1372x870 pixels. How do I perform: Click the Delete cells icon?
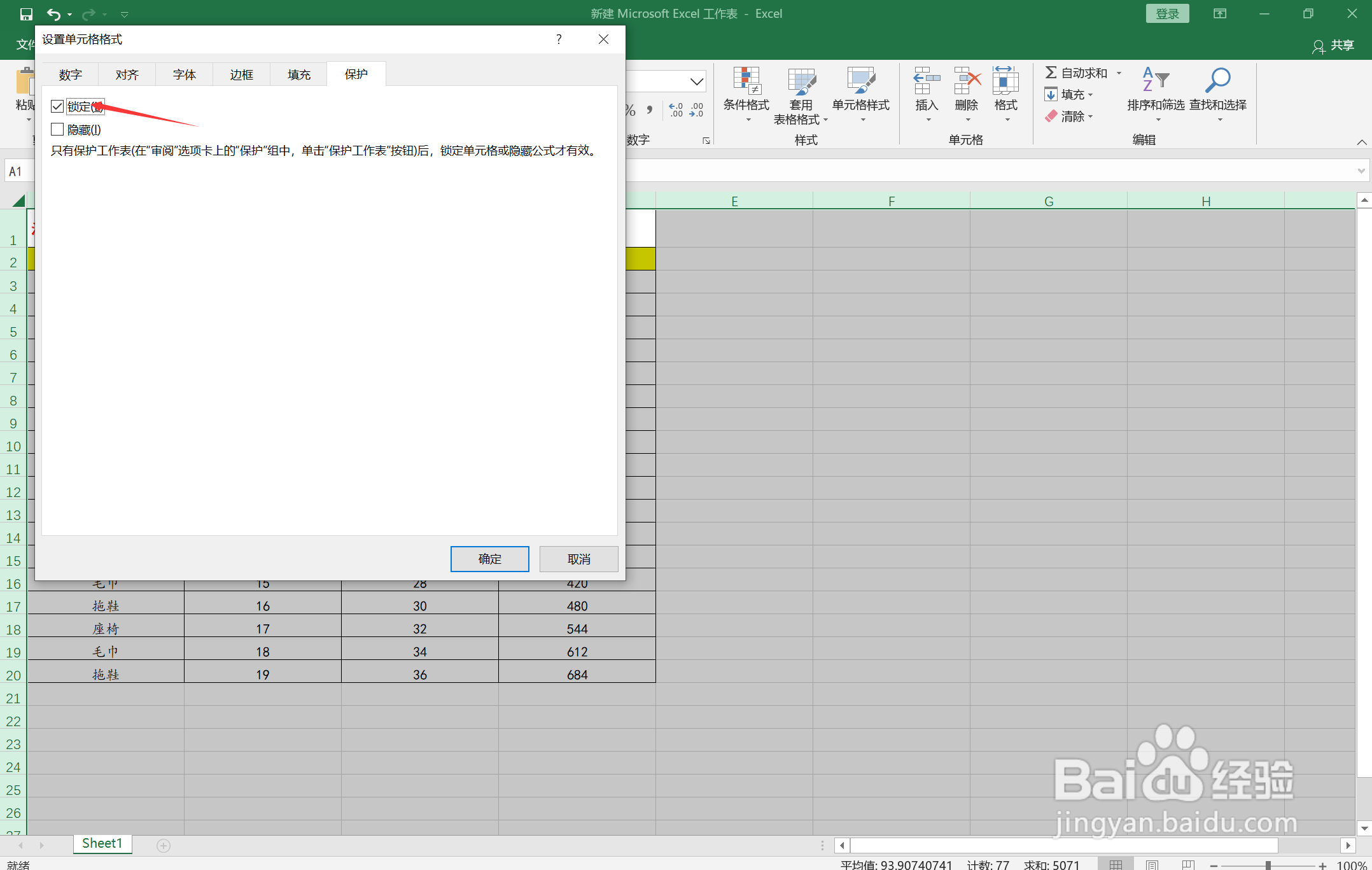[966, 81]
